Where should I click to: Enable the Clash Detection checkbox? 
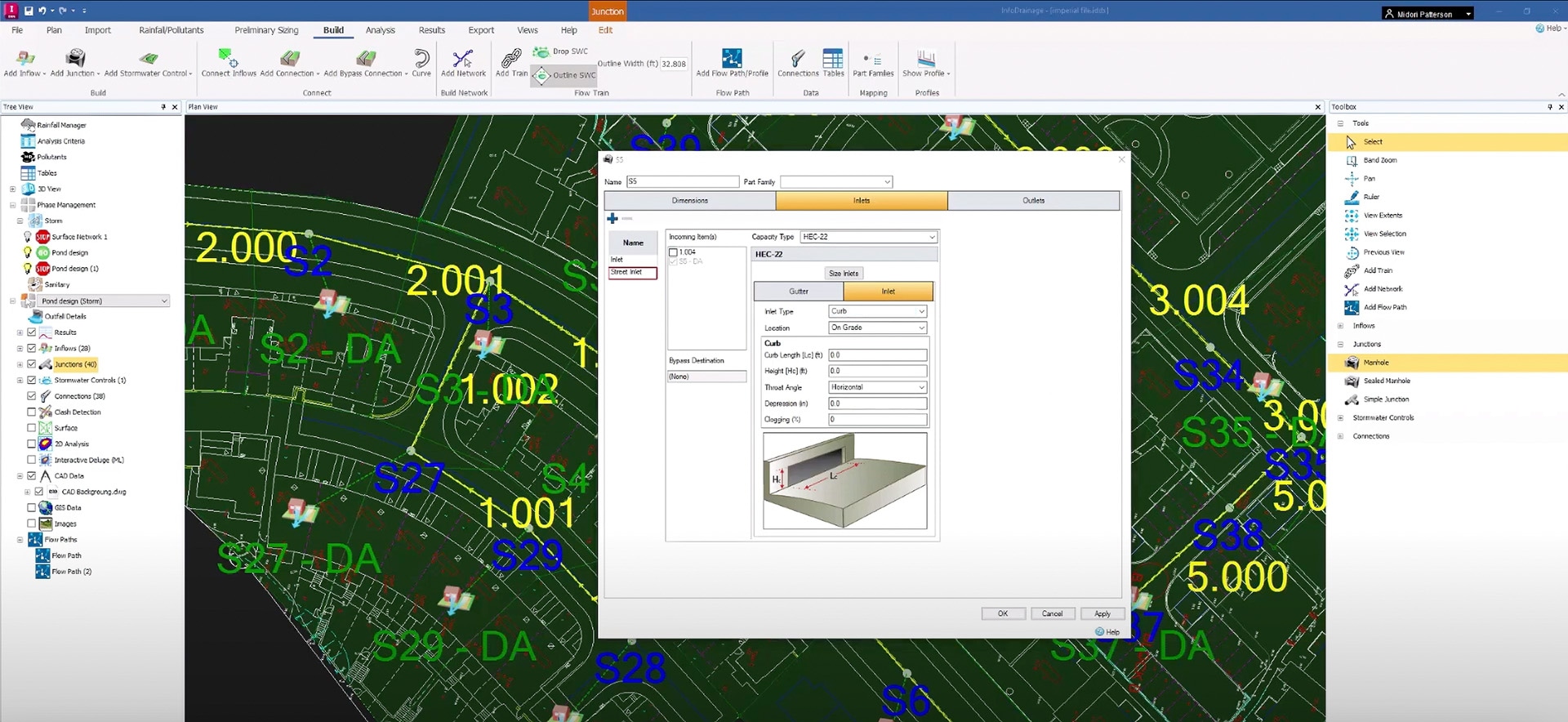point(32,412)
